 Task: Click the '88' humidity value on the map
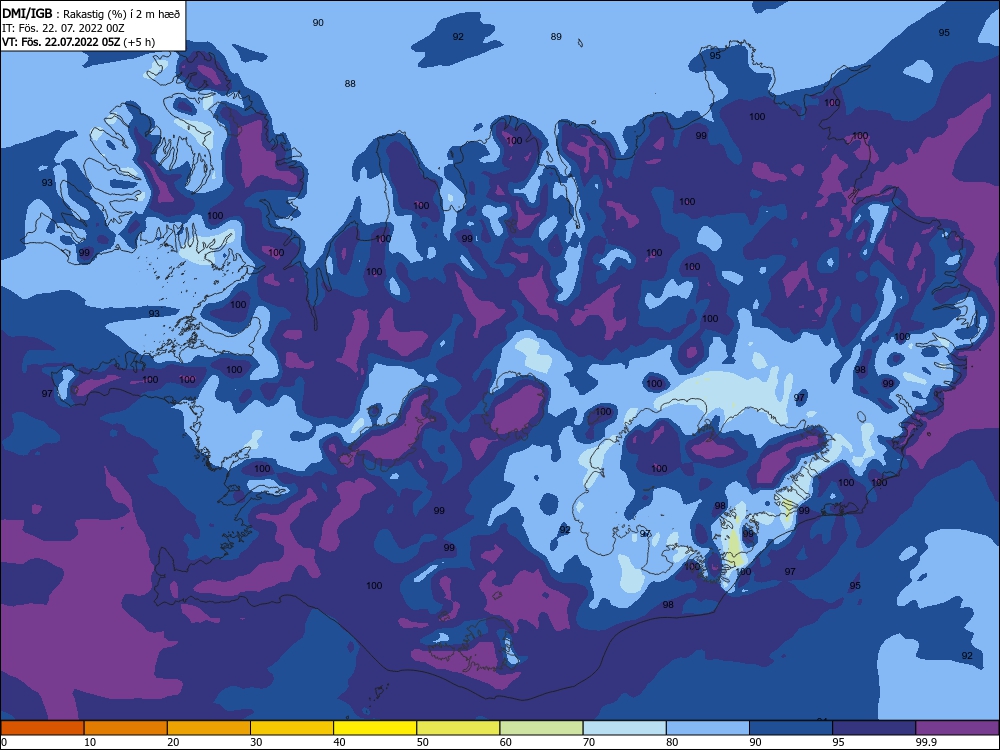pos(350,84)
